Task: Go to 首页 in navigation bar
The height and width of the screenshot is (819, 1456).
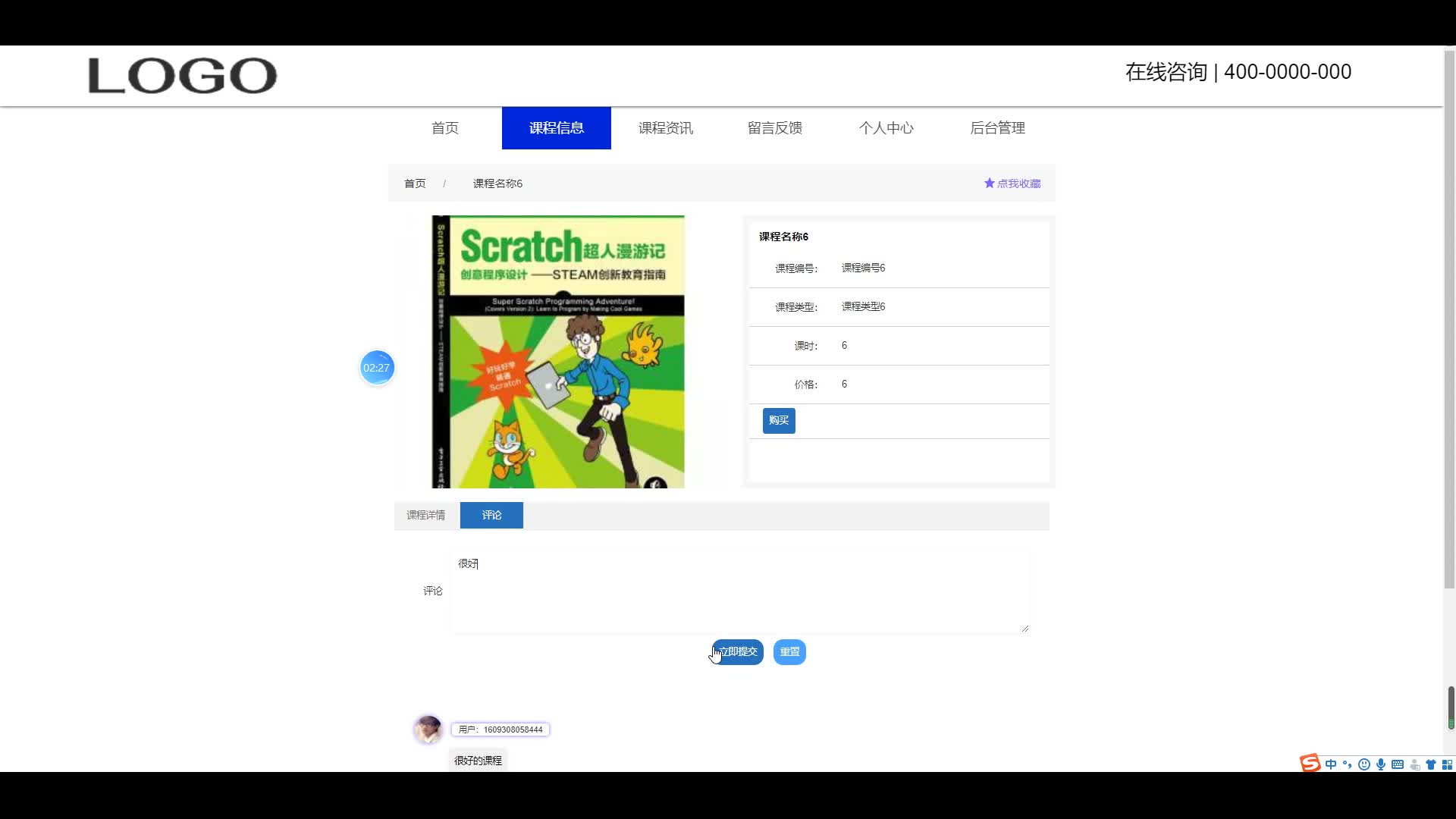Action: 445,128
